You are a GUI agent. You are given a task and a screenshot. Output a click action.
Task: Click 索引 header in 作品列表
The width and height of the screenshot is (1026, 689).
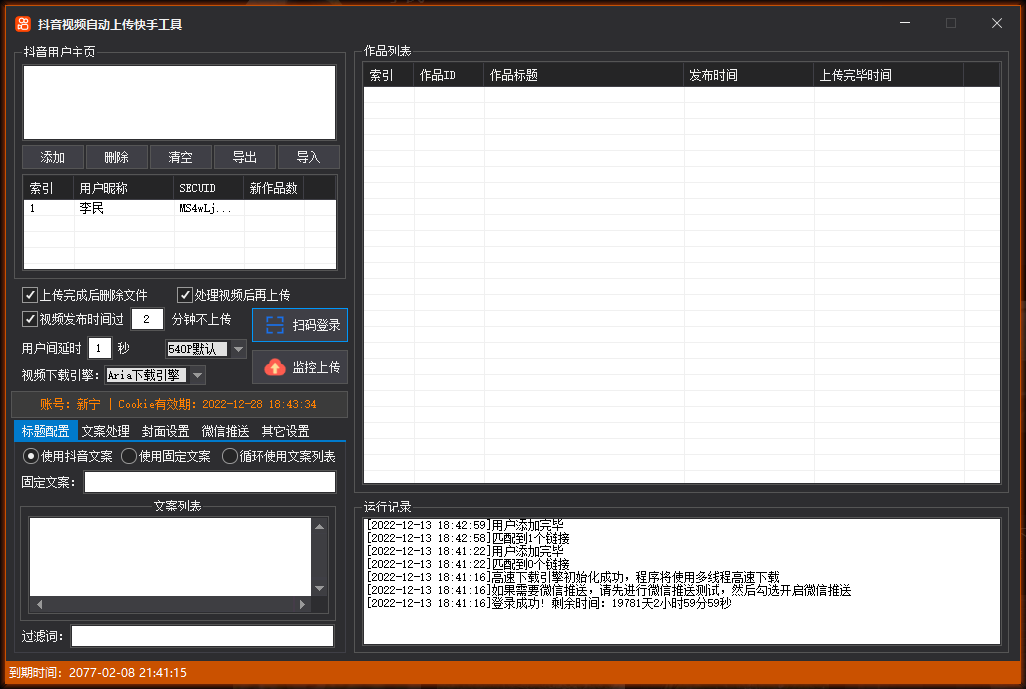coord(388,75)
